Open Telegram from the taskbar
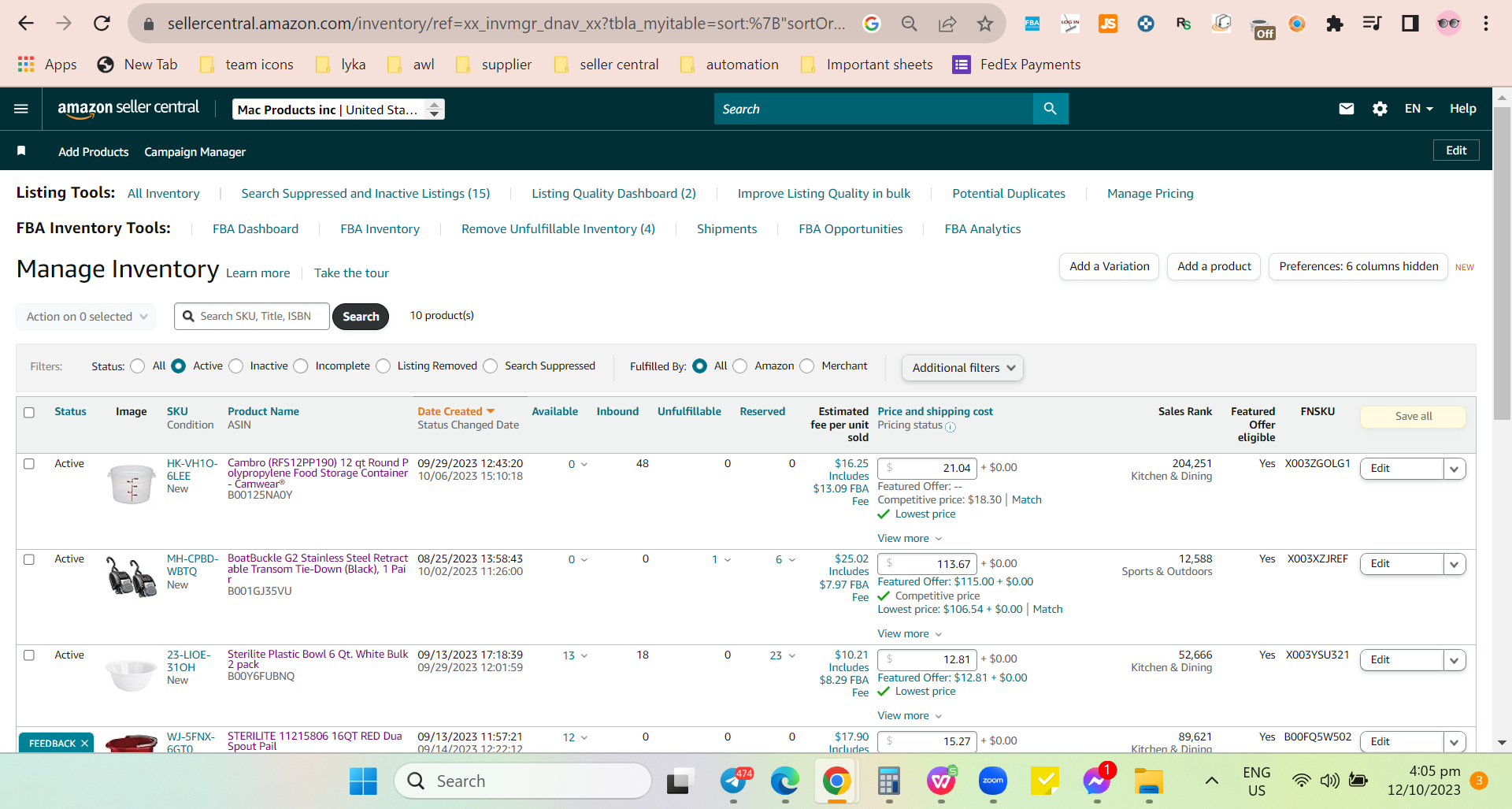 [x=734, y=781]
